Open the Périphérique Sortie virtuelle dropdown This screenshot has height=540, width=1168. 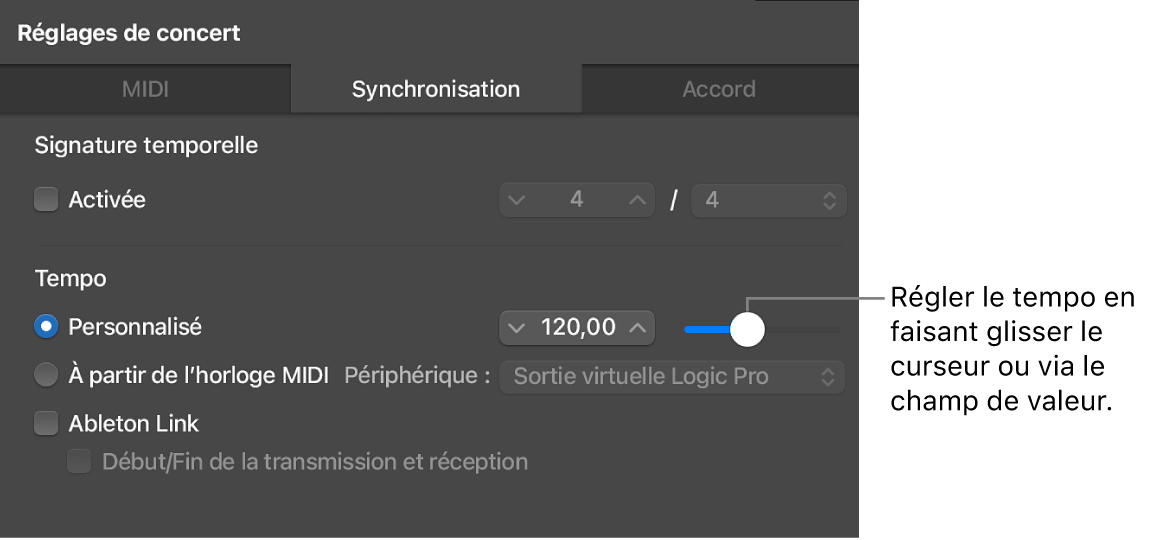coord(672,377)
